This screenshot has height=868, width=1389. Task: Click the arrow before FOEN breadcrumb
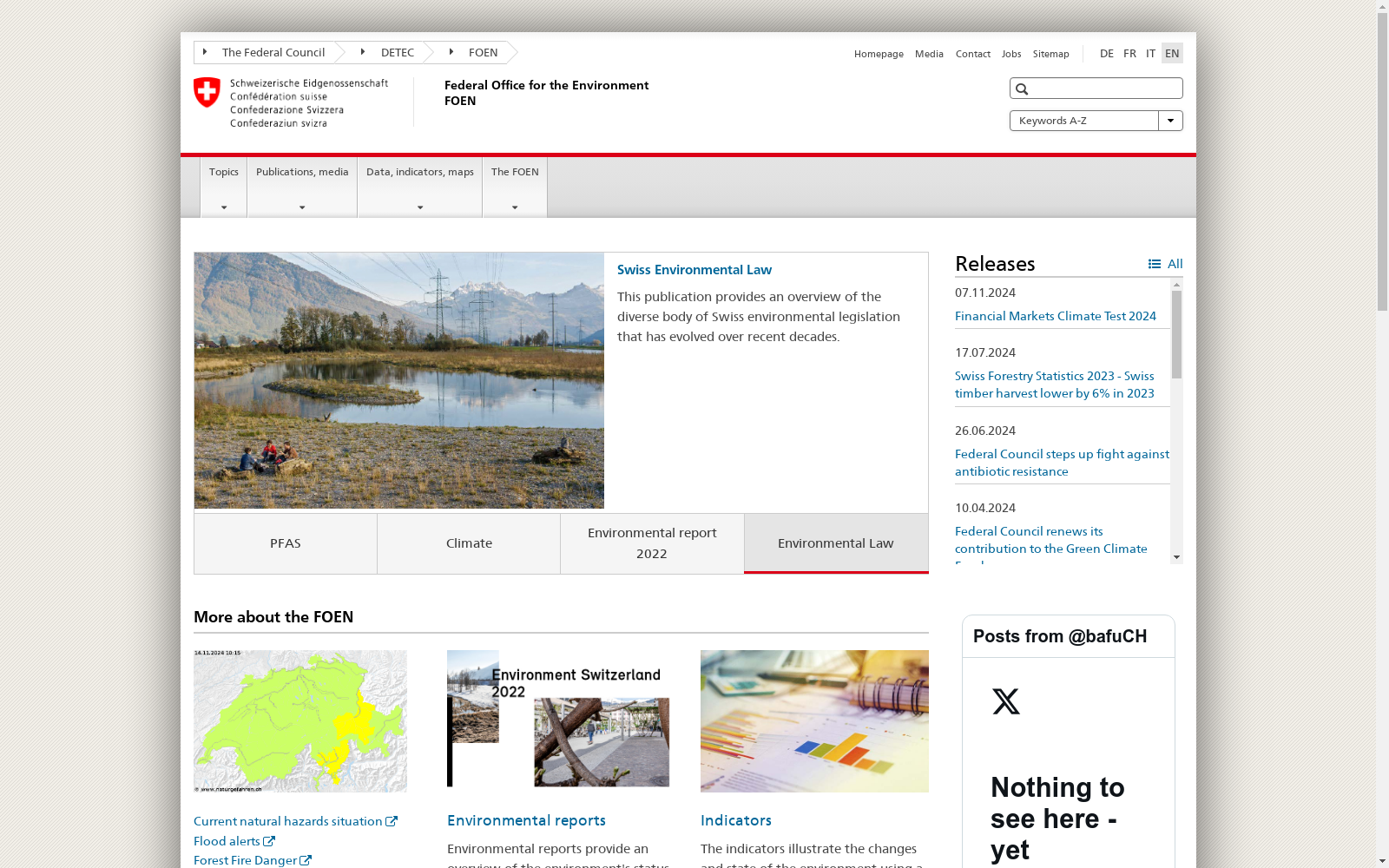pos(451,52)
